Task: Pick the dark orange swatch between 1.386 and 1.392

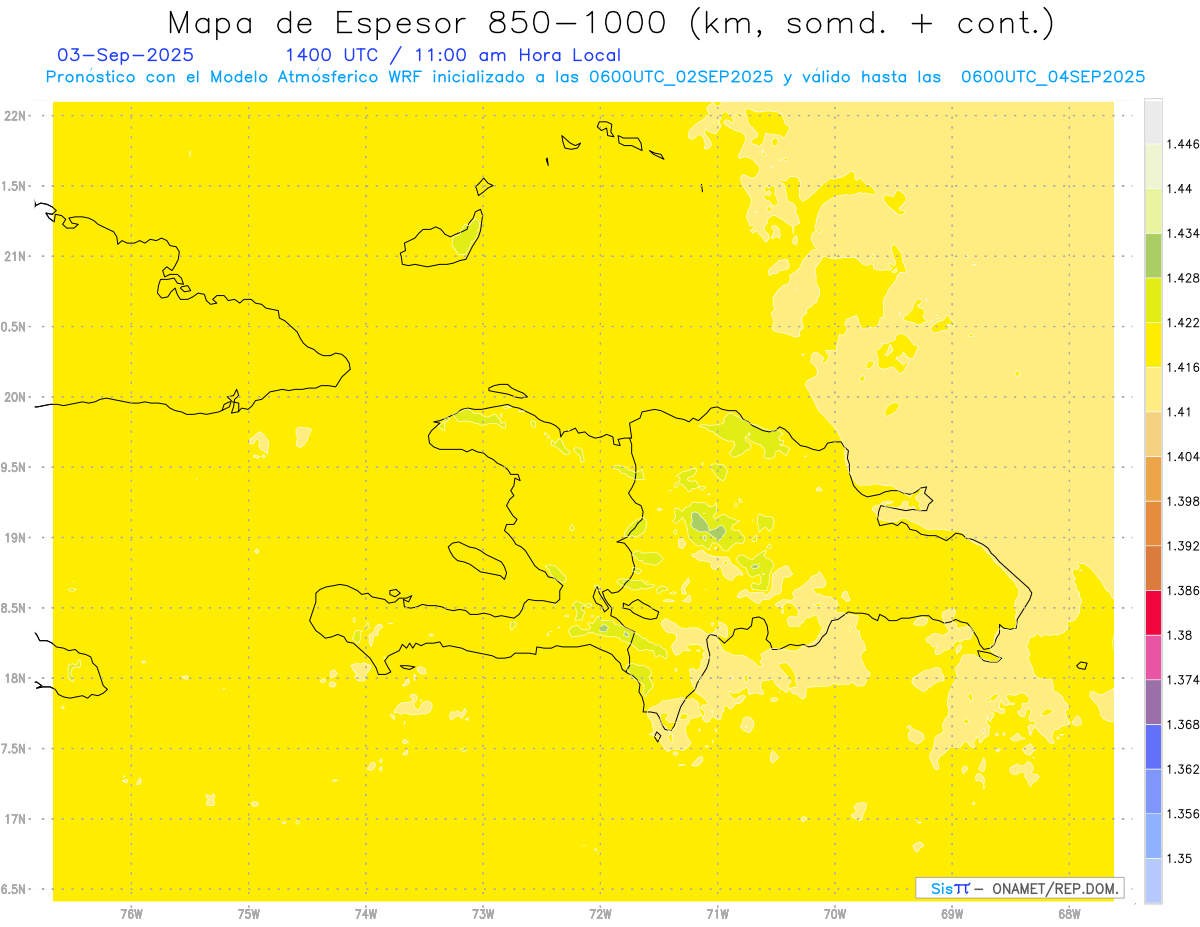Action: click(x=1153, y=568)
